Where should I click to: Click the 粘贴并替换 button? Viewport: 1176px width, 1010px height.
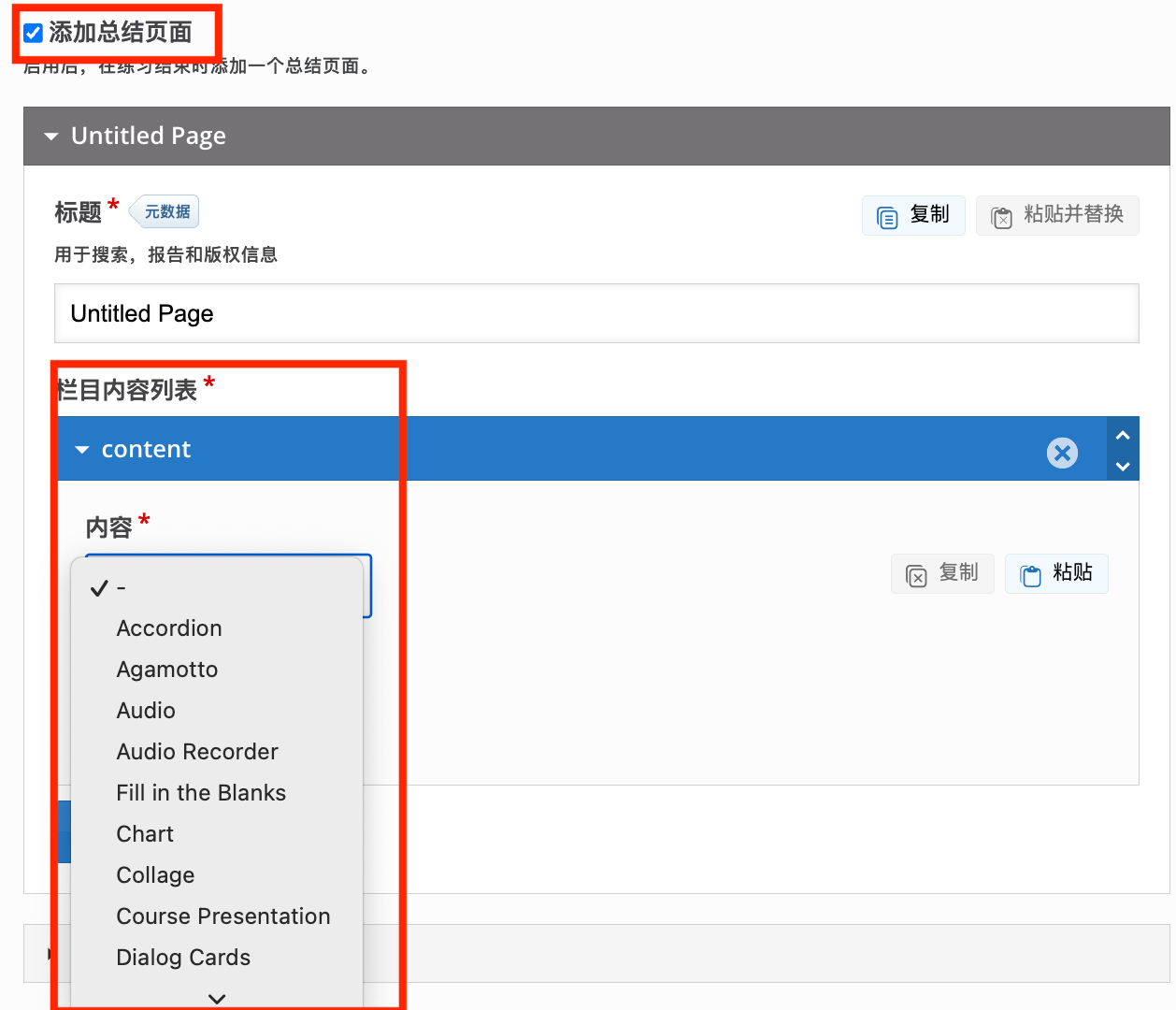coord(1057,215)
